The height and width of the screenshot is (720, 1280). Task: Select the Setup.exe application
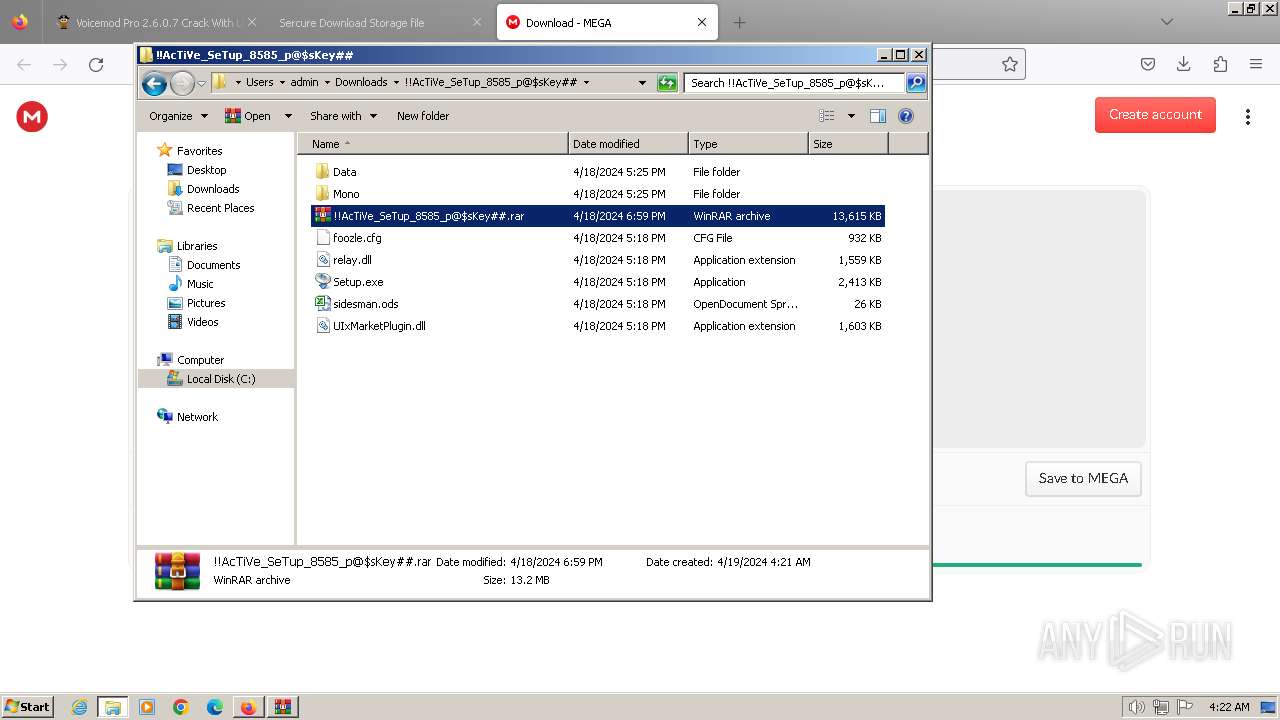coord(598,282)
